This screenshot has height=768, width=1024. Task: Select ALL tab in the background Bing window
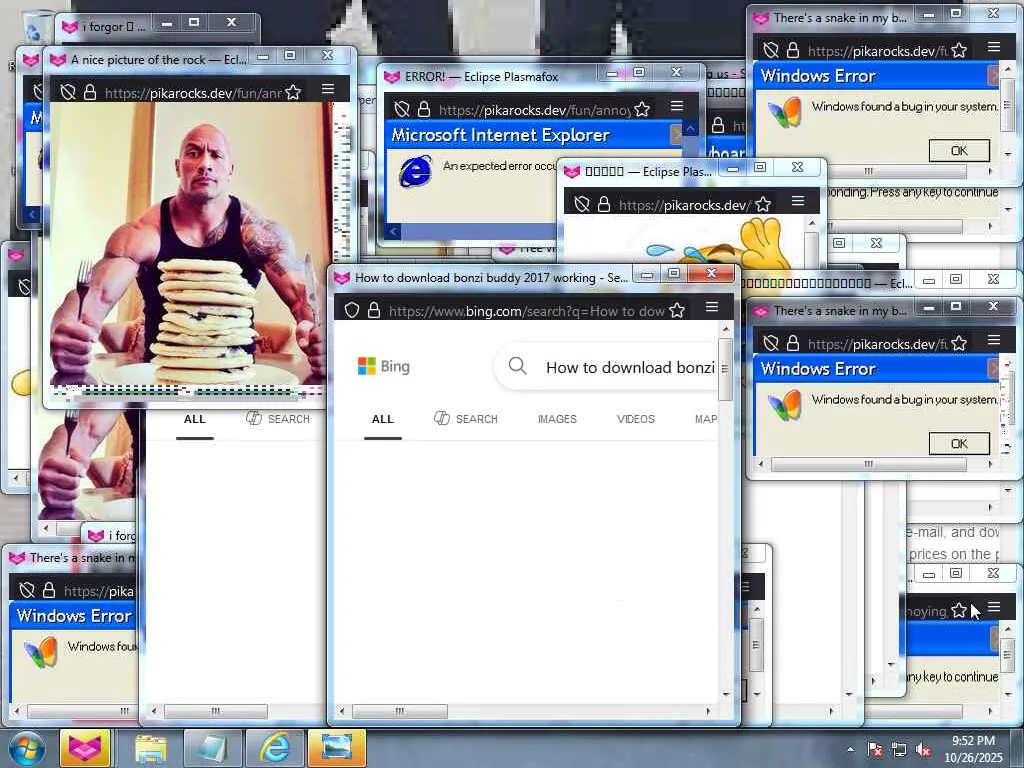point(195,419)
